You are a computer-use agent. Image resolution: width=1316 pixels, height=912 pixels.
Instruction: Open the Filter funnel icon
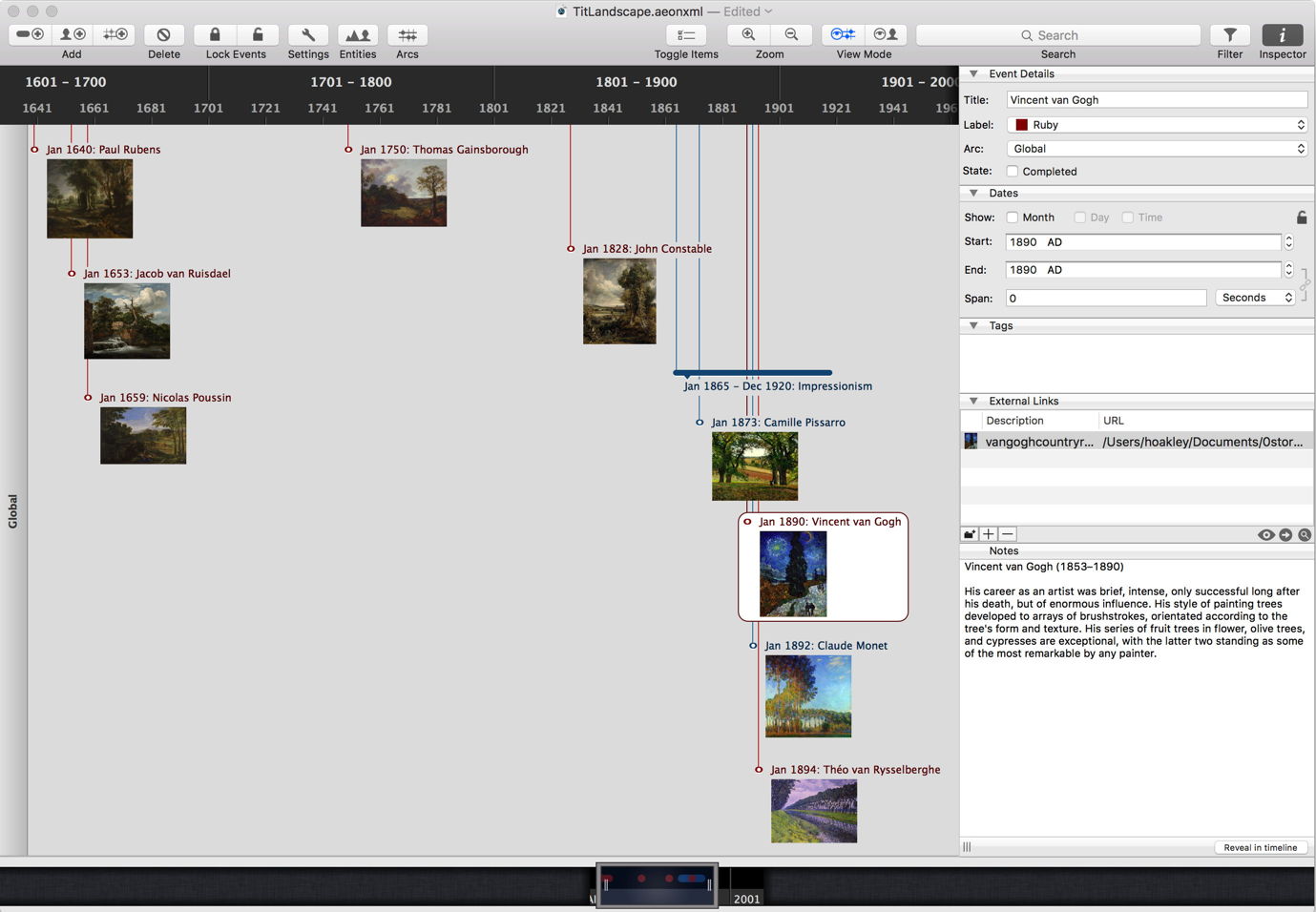(x=1230, y=35)
